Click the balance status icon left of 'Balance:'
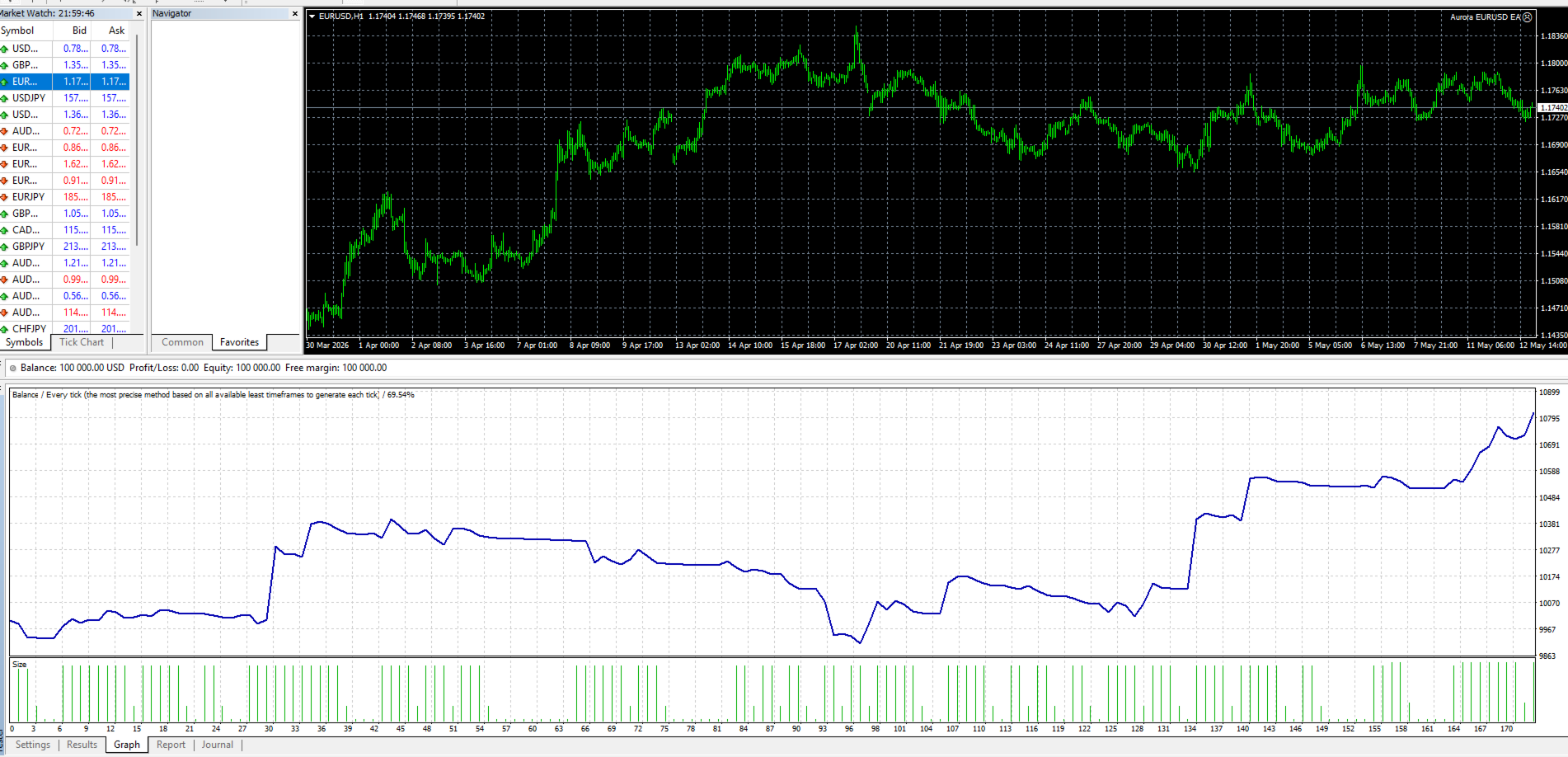The image size is (1568, 757). tap(12, 369)
